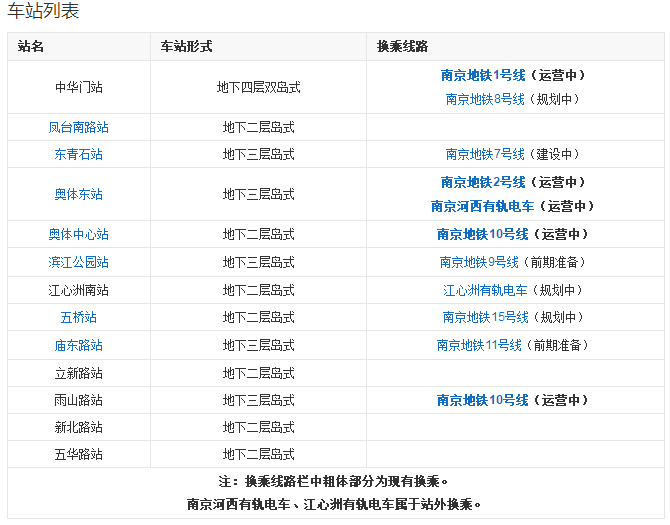Select the 地下四层双岛式 cell
The width and height of the screenshot is (670, 525).
tap(259, 87)
